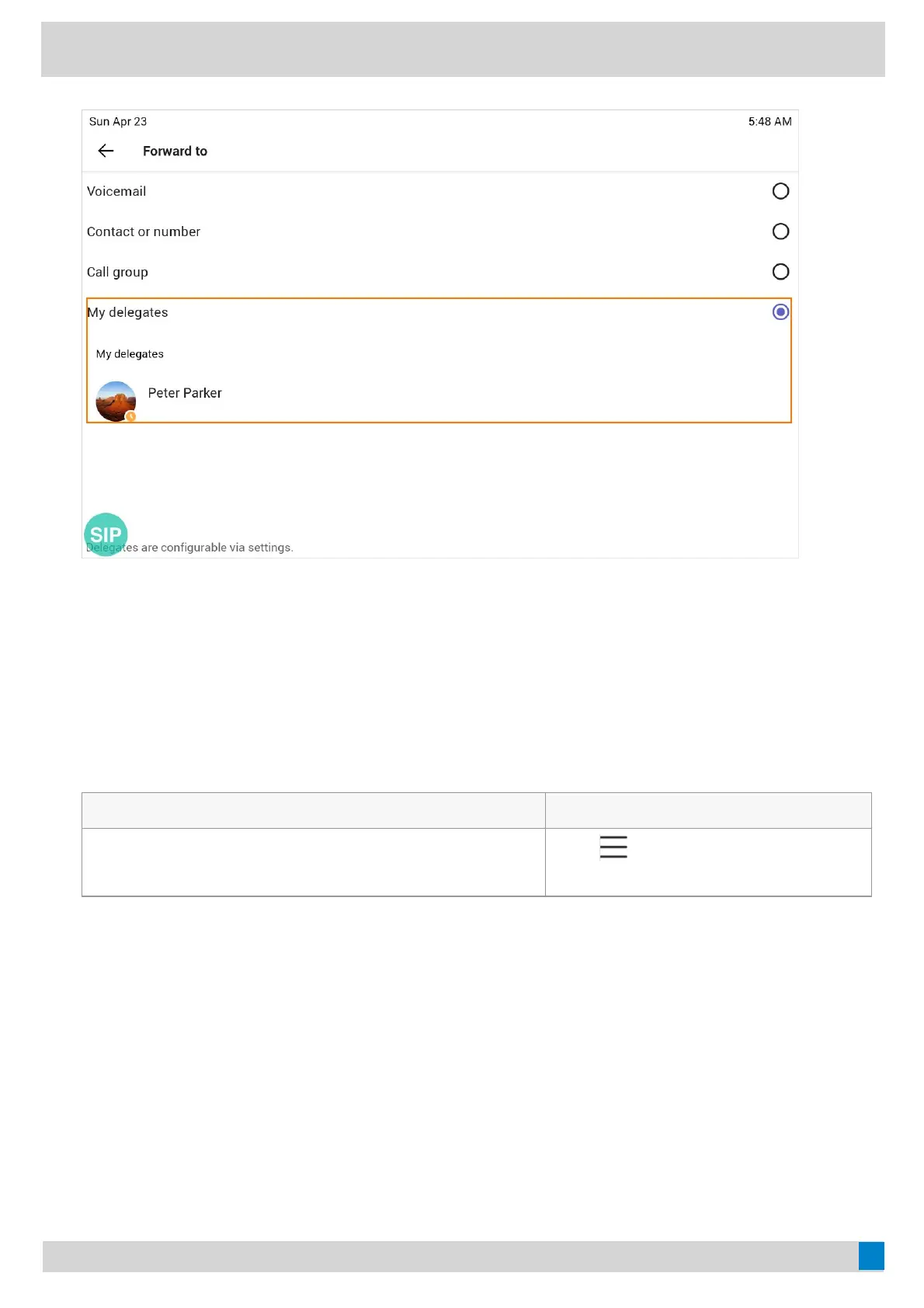Select the Voicemail radio button

click(780, 191)
